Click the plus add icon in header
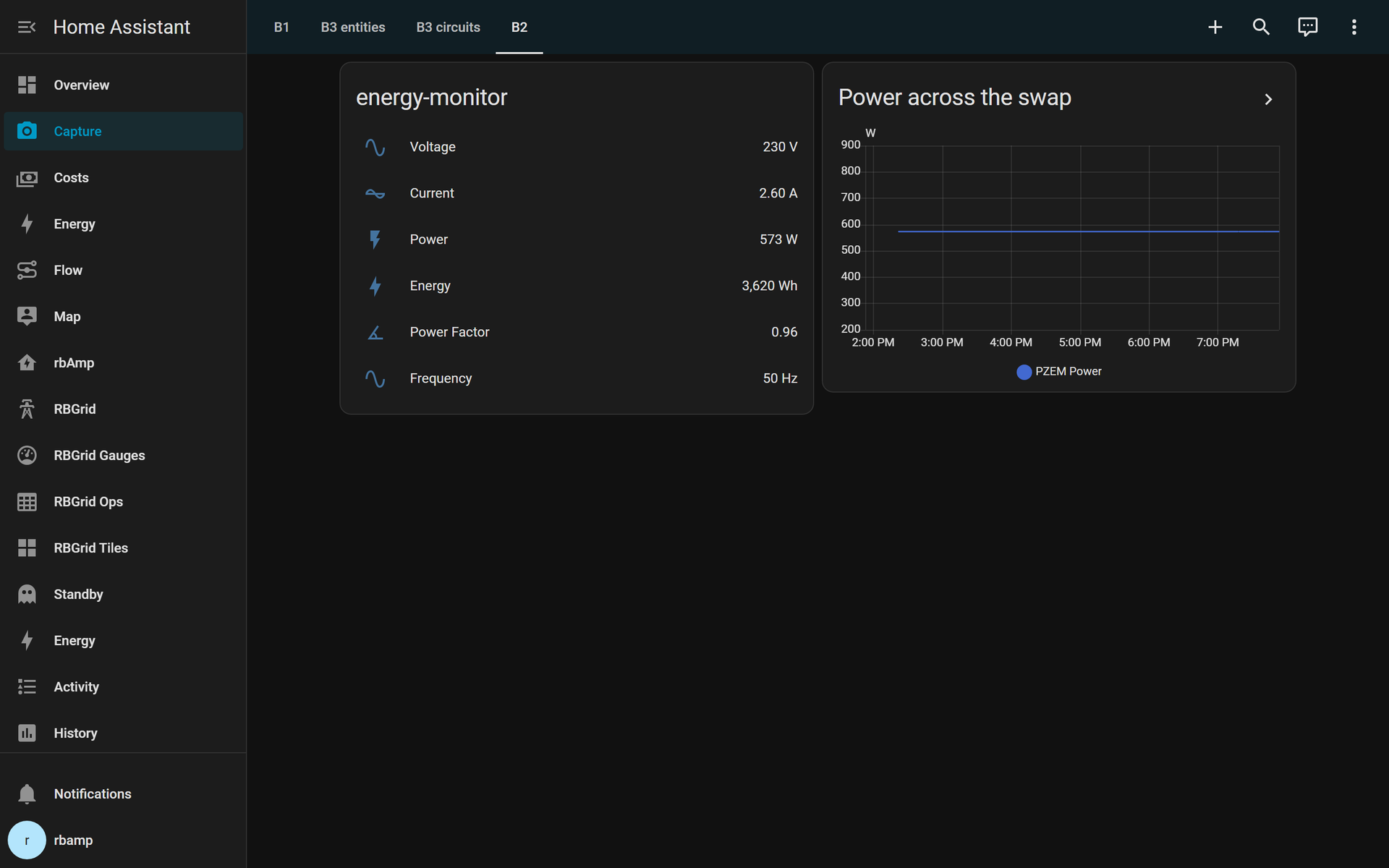This screenshot has width=1389, height=868. pos(1215,27)
